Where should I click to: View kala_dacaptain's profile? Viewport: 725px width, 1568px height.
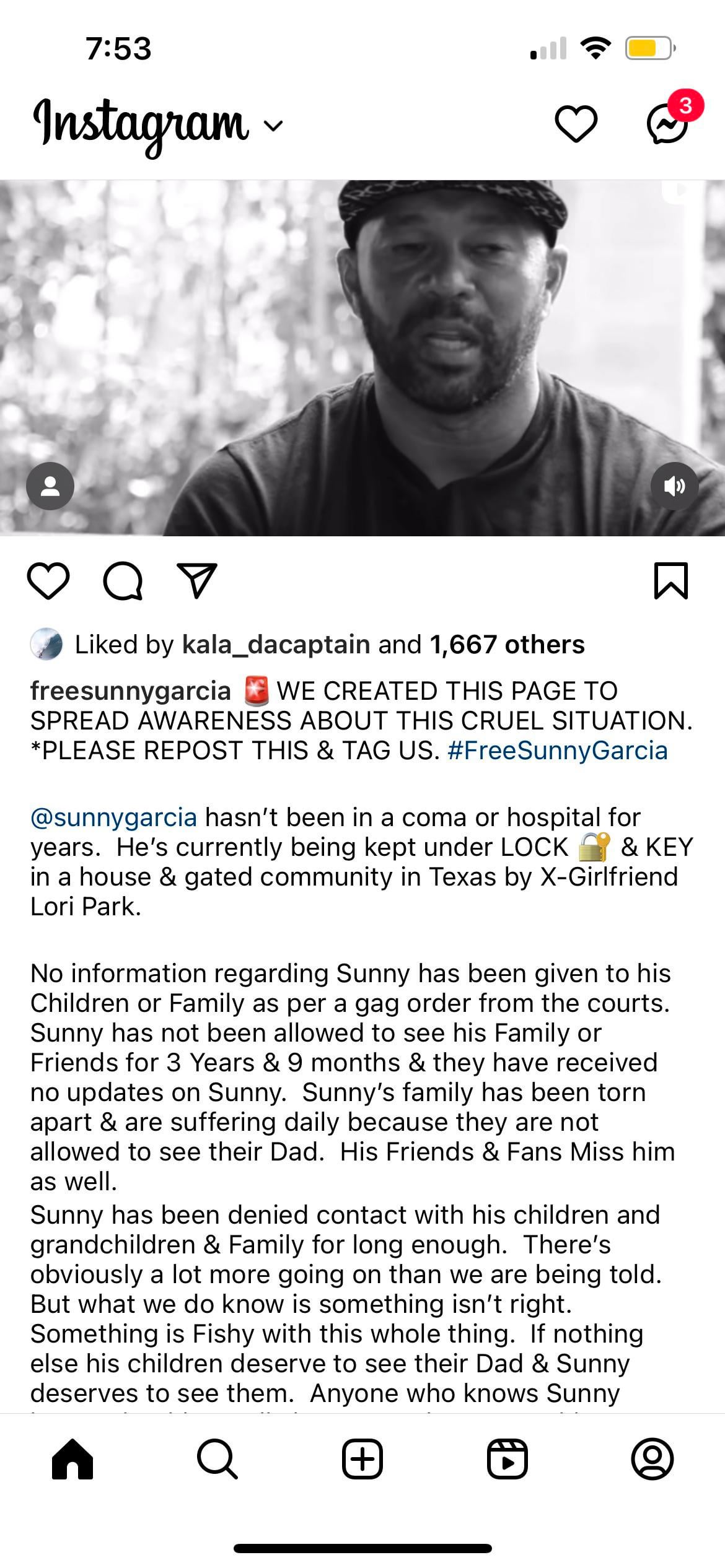(276, 645)
